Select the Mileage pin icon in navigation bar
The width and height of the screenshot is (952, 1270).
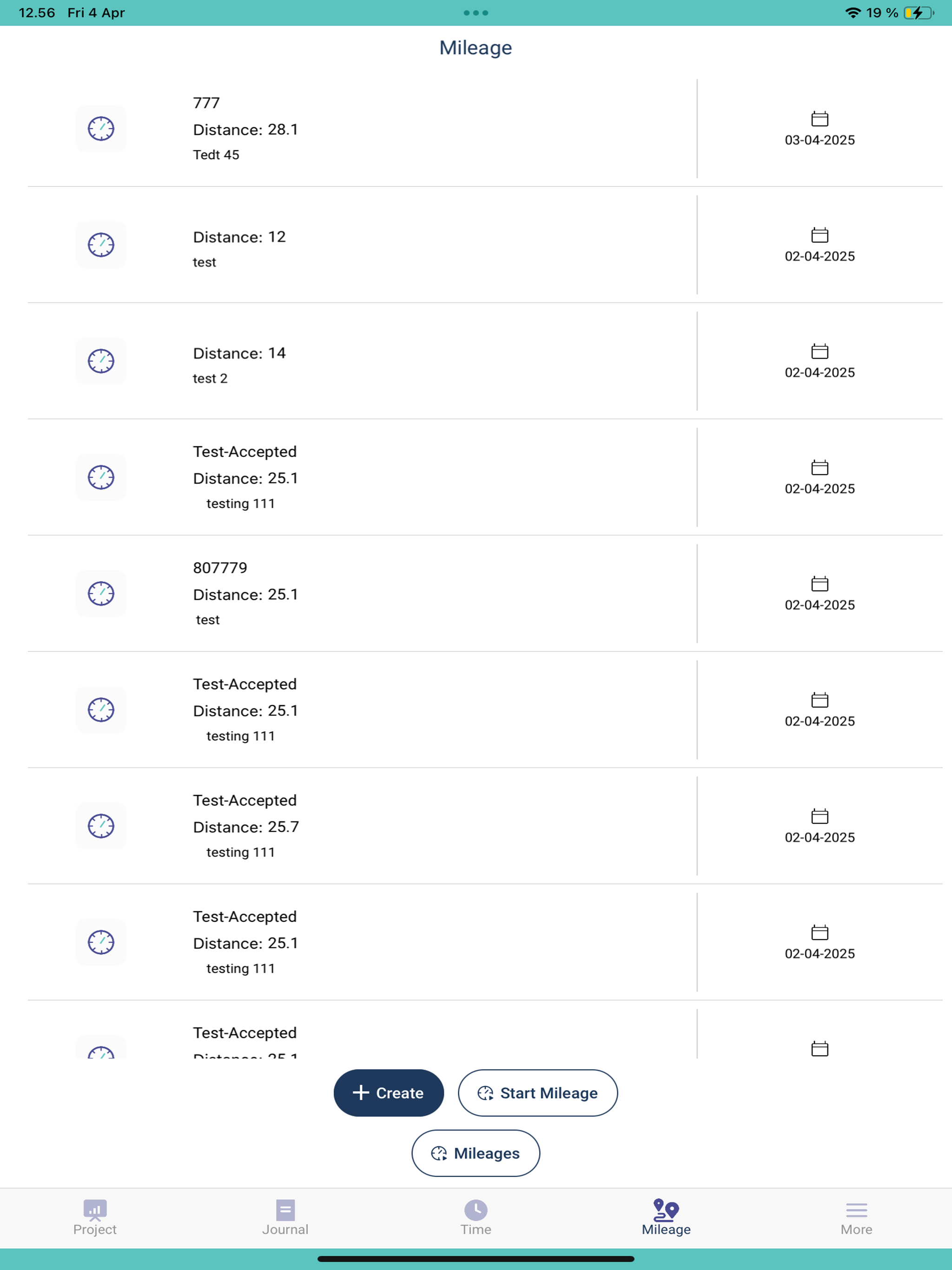coord(666,1211)
